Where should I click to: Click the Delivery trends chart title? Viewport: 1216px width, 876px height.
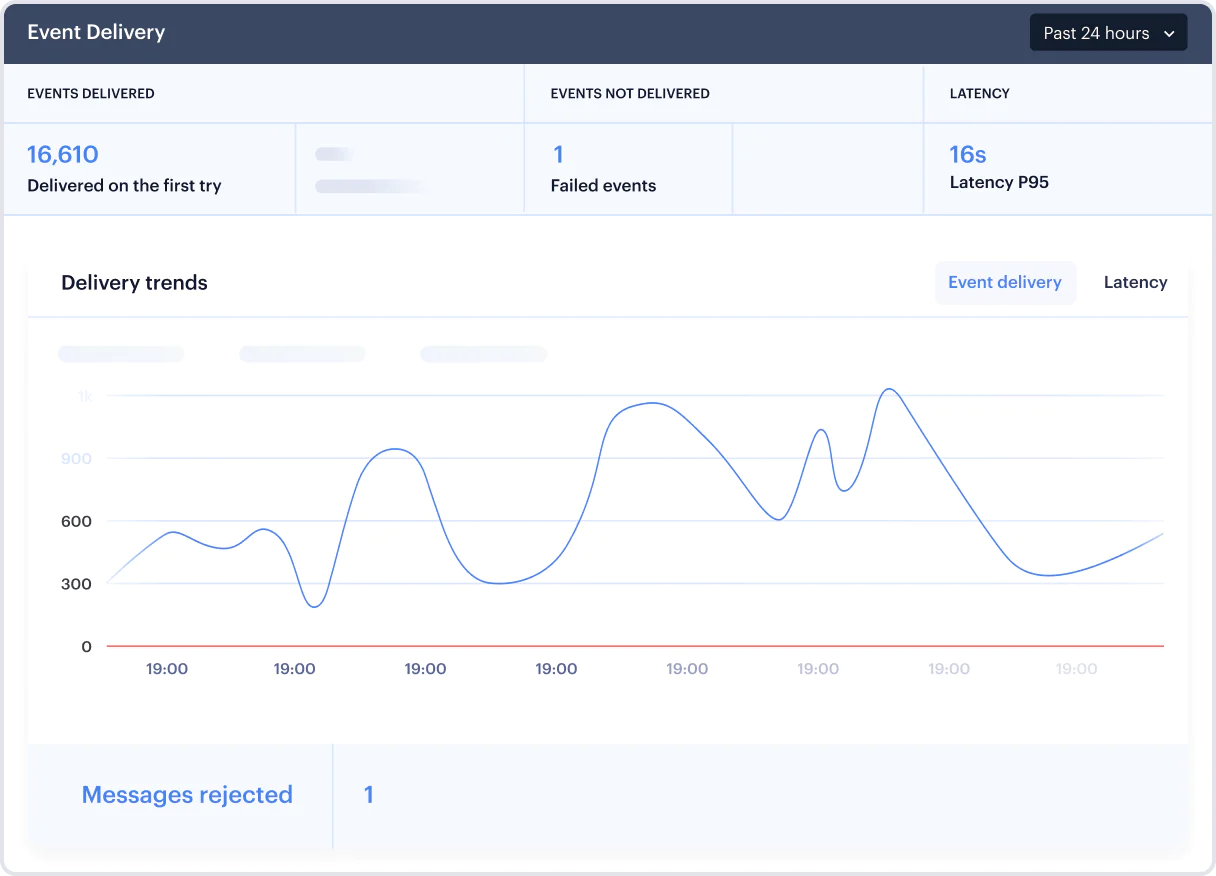pos(134,283)
